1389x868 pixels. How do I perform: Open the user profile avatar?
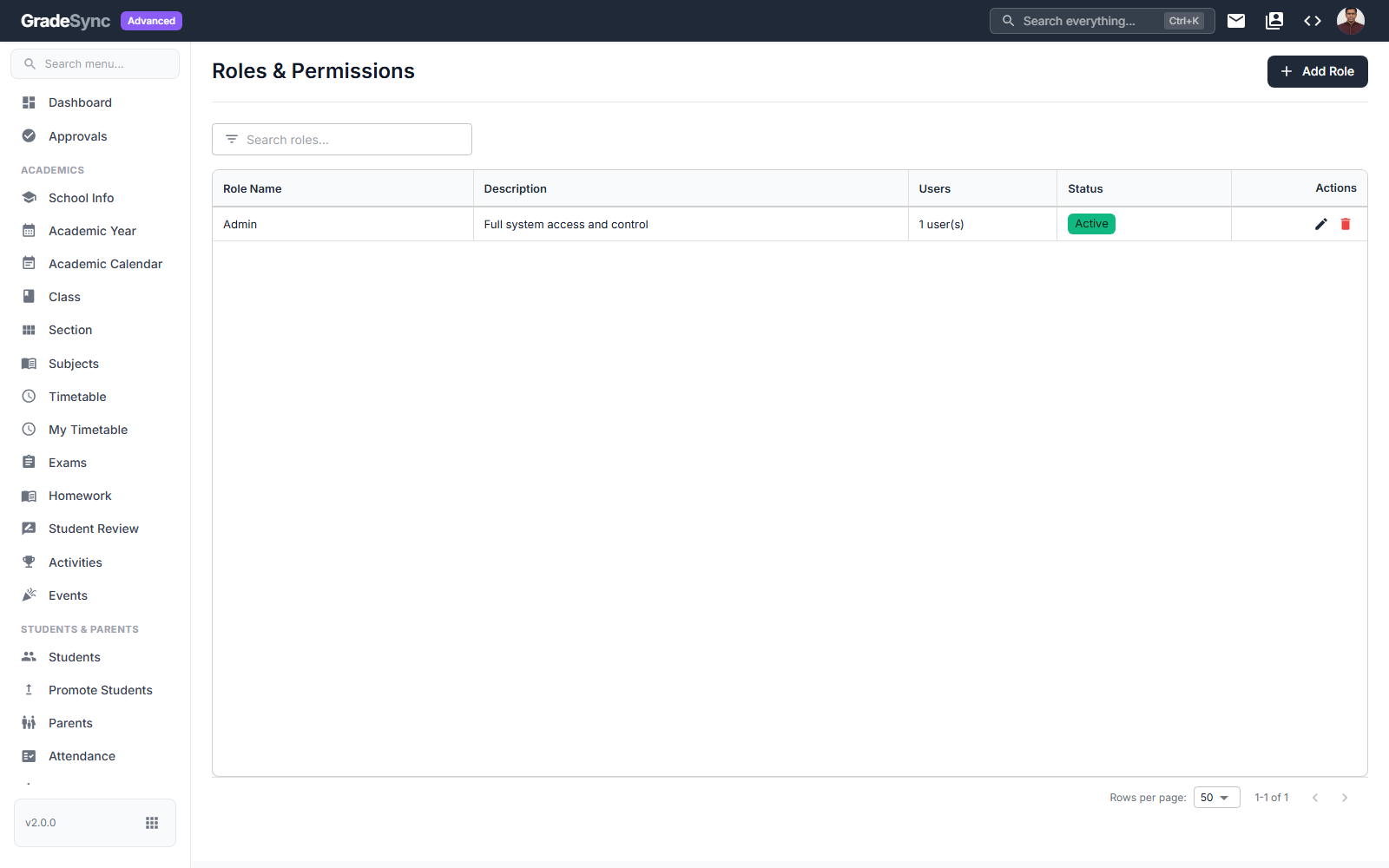pyautogui.click(x=1351, y=21)
